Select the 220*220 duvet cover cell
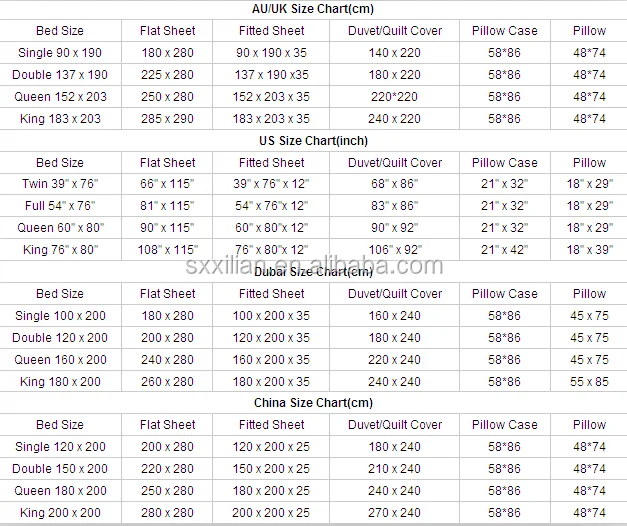Screen dimensions: 627x526 [395, 97]
